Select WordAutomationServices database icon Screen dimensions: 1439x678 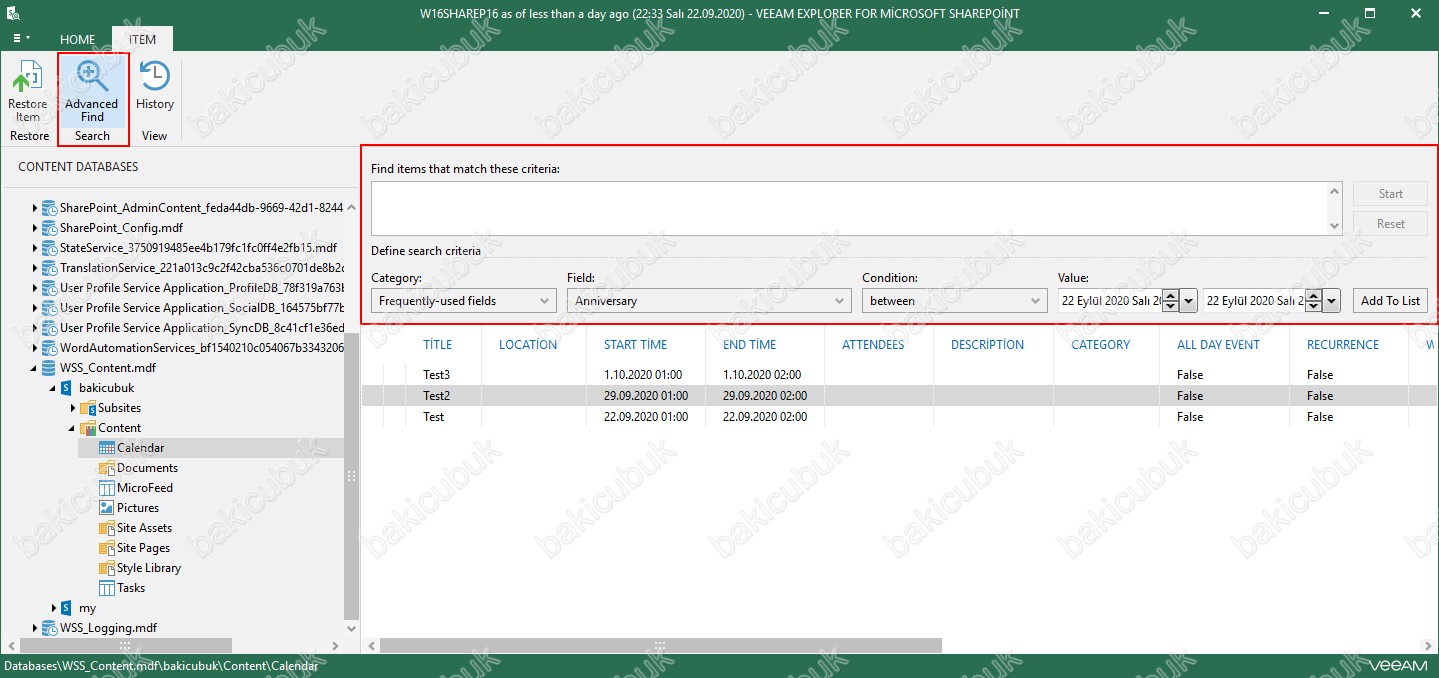(49, 348)
